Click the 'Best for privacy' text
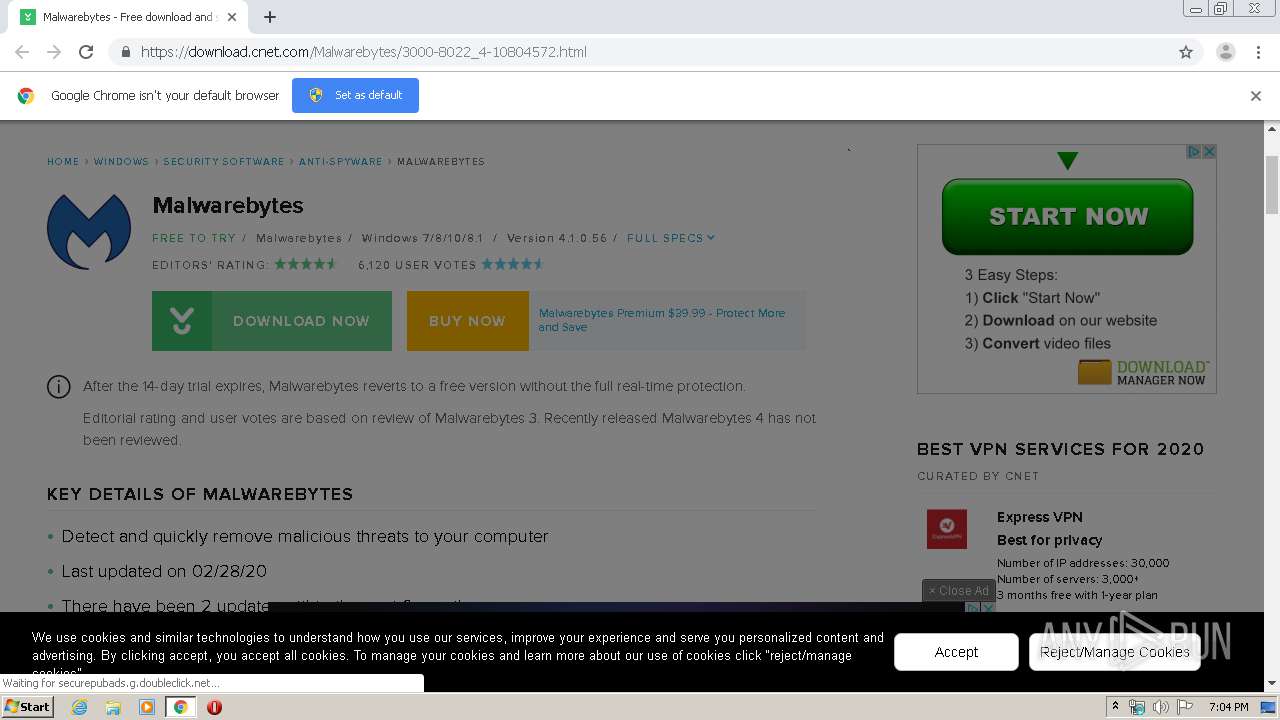1280x720 pixels. click(1049, 540)
